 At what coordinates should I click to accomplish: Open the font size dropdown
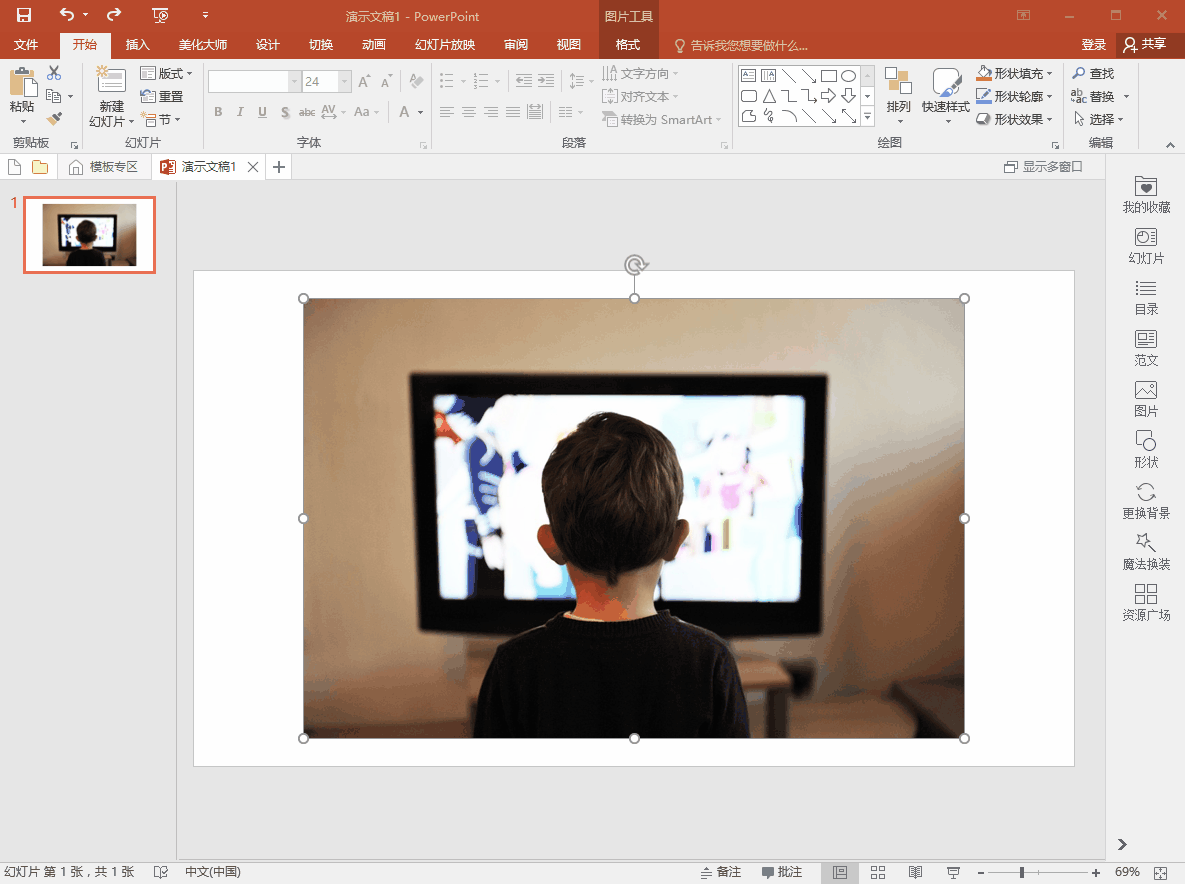pos(345,82)
